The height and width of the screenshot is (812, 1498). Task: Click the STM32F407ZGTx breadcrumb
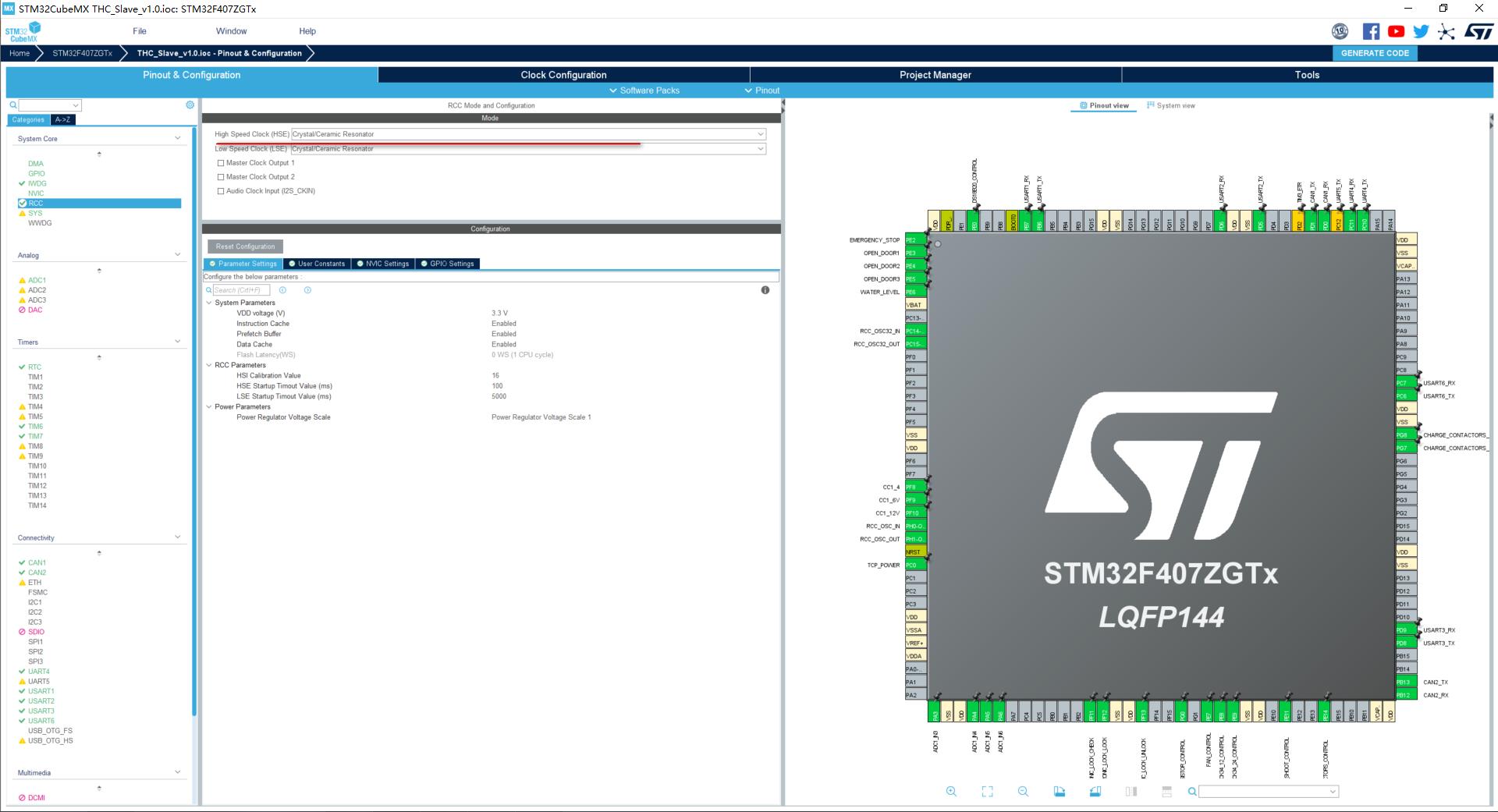[82, 53]
